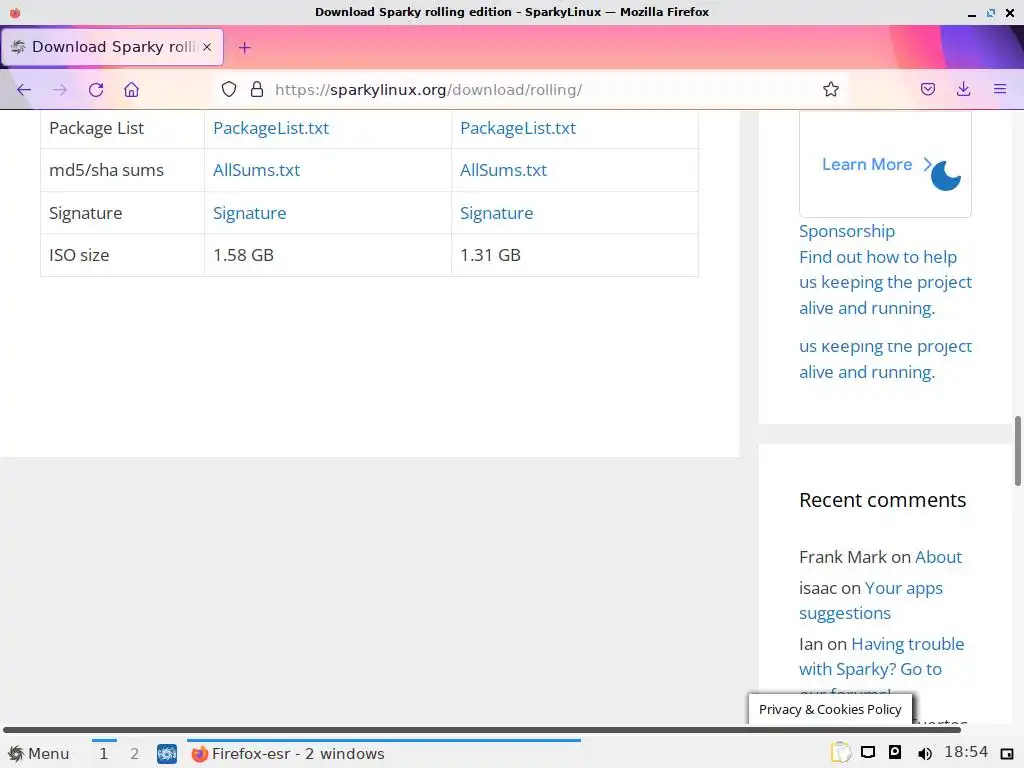
Task: Click the 18:54 clock
Action: coord(967,752)
